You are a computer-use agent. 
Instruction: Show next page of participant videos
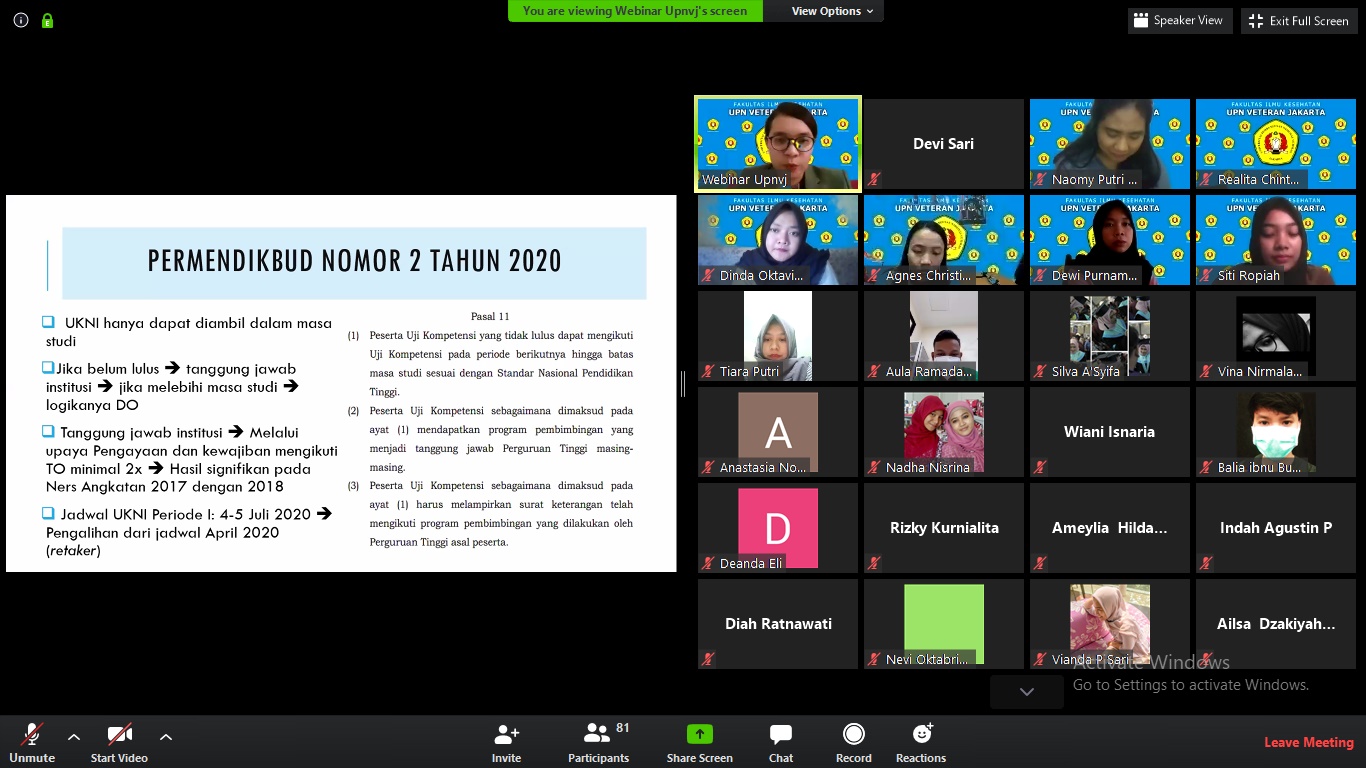(1026, 691)
